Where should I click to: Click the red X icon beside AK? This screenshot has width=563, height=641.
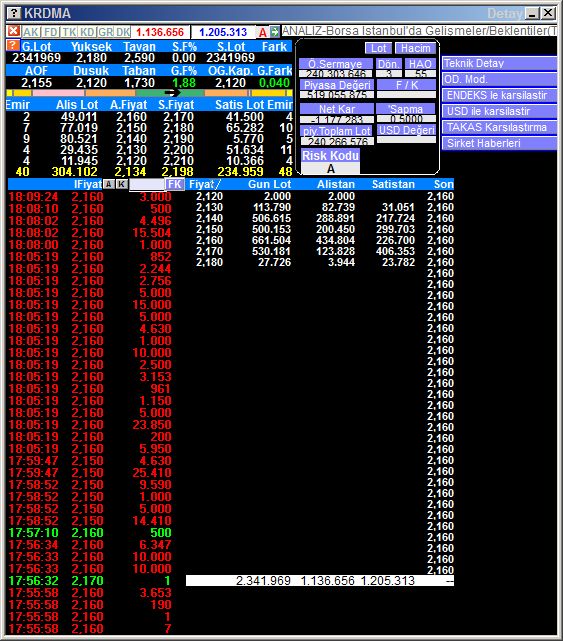click(x=13, y=31)
